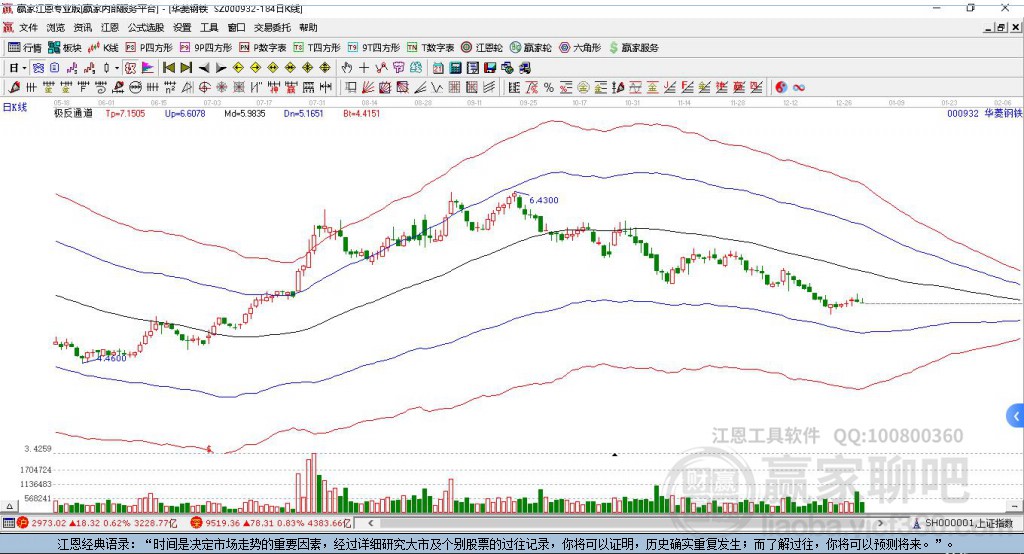The height and width of the screenshot is (554, 1024).
Task: Step forward with the black right triangle
Action: 221,67
